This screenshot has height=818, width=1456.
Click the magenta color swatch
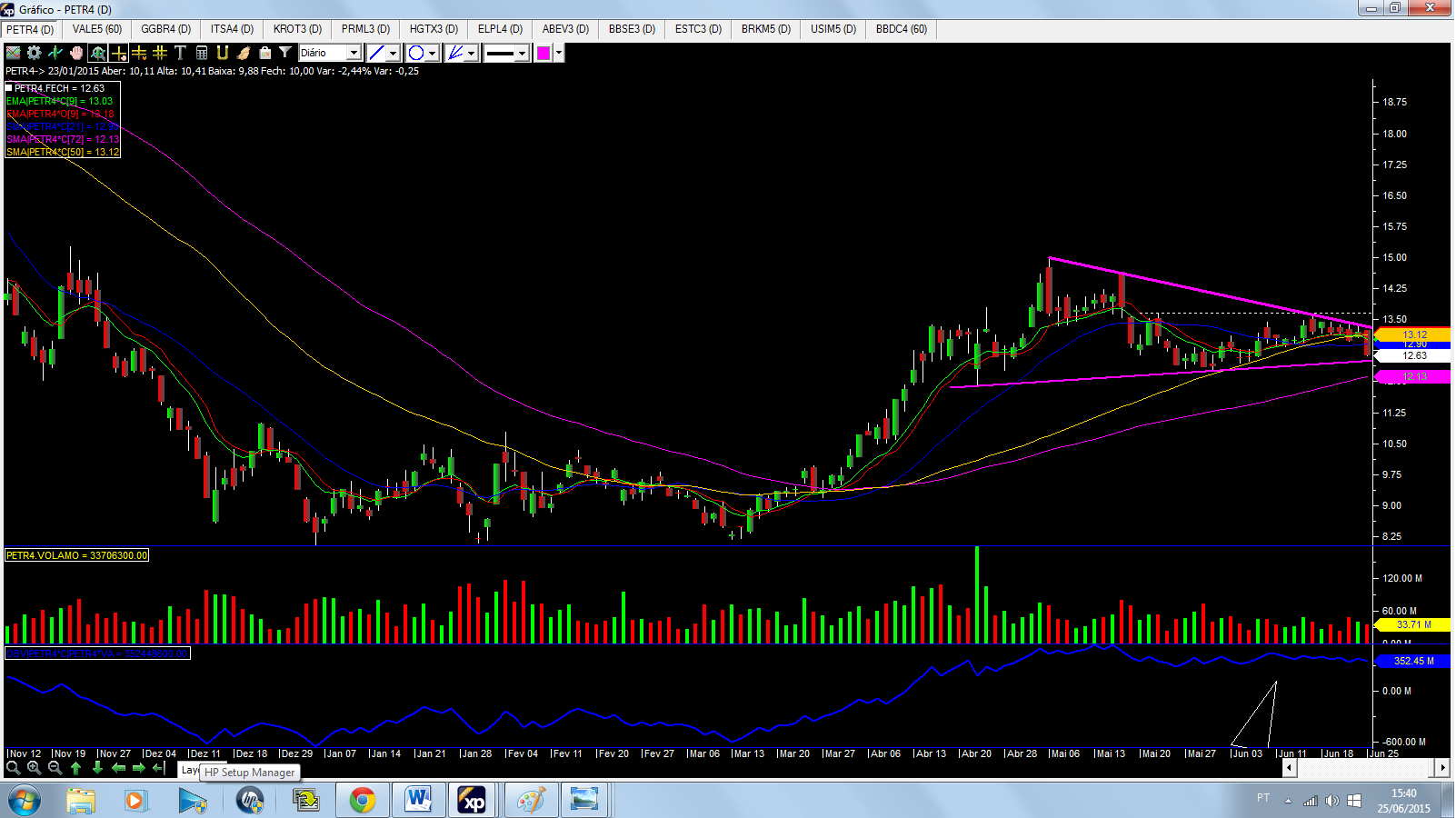[544, 53]
